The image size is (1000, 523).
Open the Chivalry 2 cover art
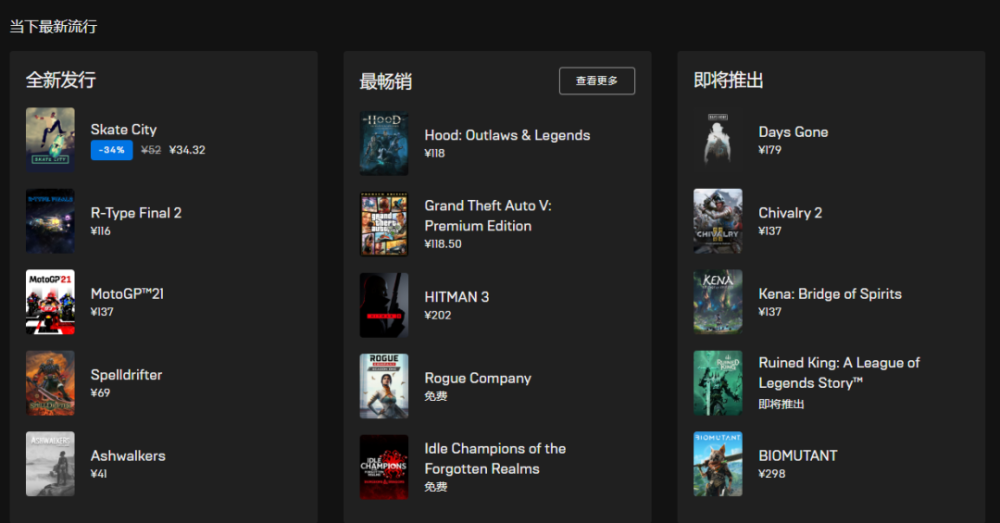point(718,221)
